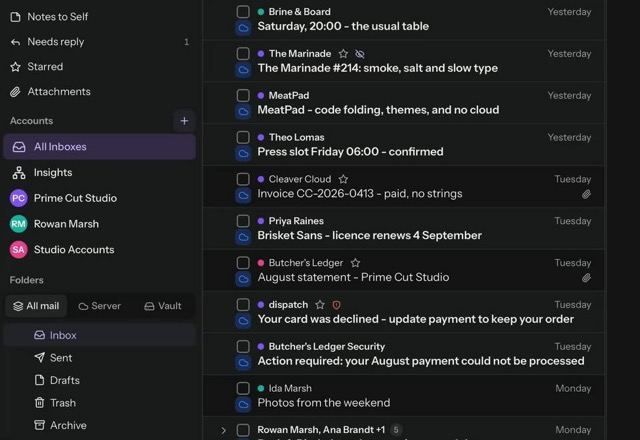The width and height of the screenshot is (640, 440).
Task: Select All Inboxes in sidebar
Action: click(100, 147)
